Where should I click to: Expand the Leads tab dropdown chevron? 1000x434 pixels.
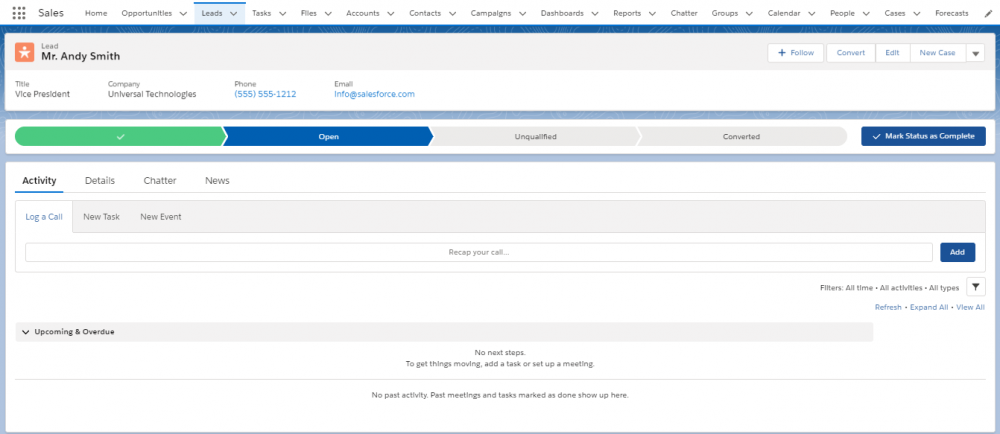pyautogui.click(x=233, y=13)
